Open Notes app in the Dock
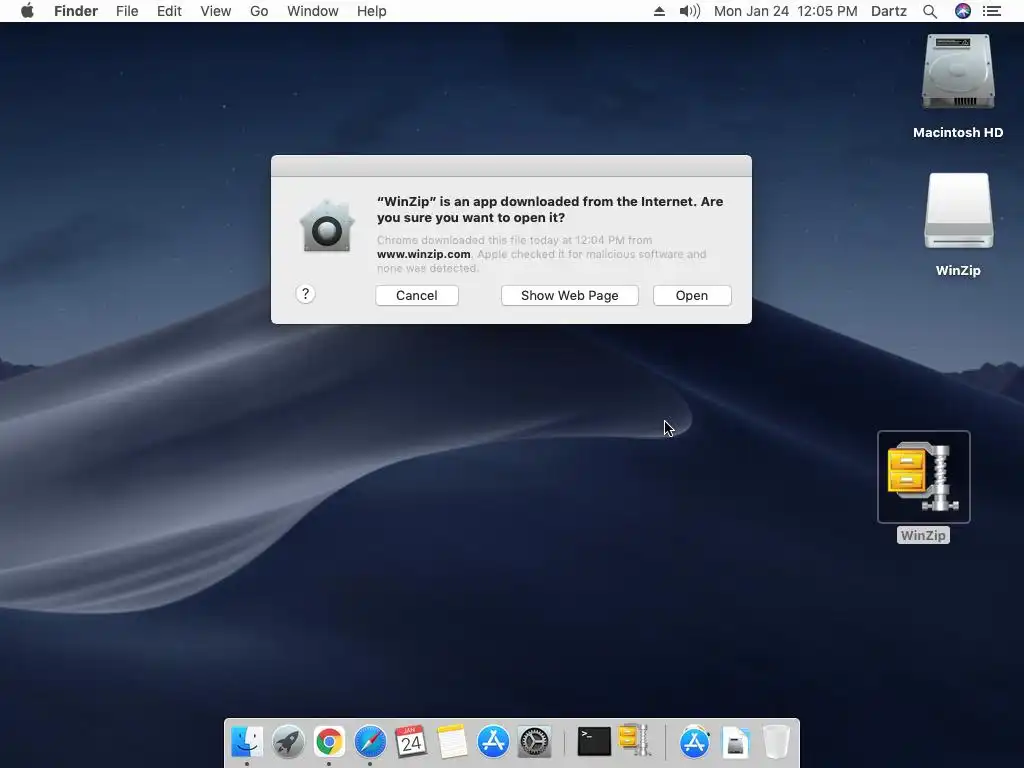This screenshot has width=1024, height=768. [452, 741]
